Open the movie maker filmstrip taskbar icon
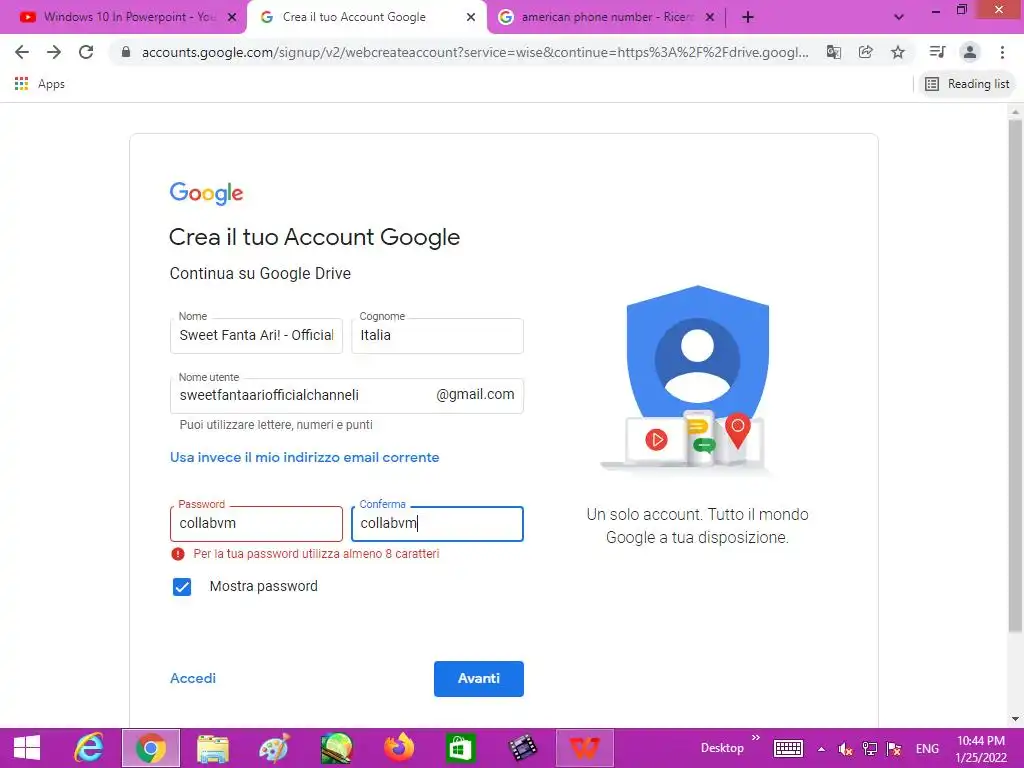This screenshot has width=1024, height=768. 522,748
